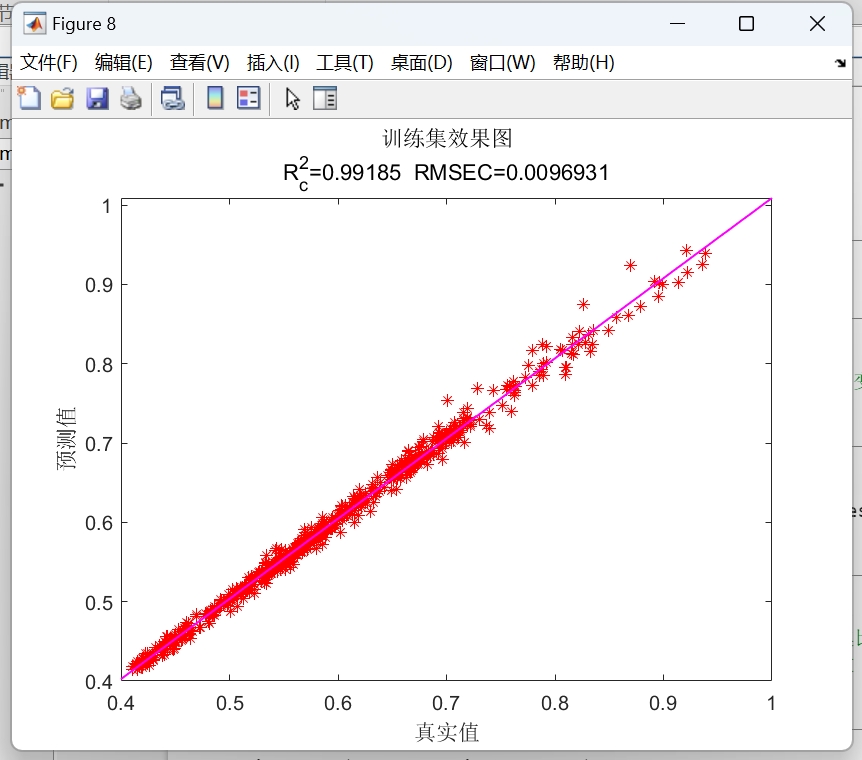
Task: Click the link plot toolbar icon
Action: 171,97
